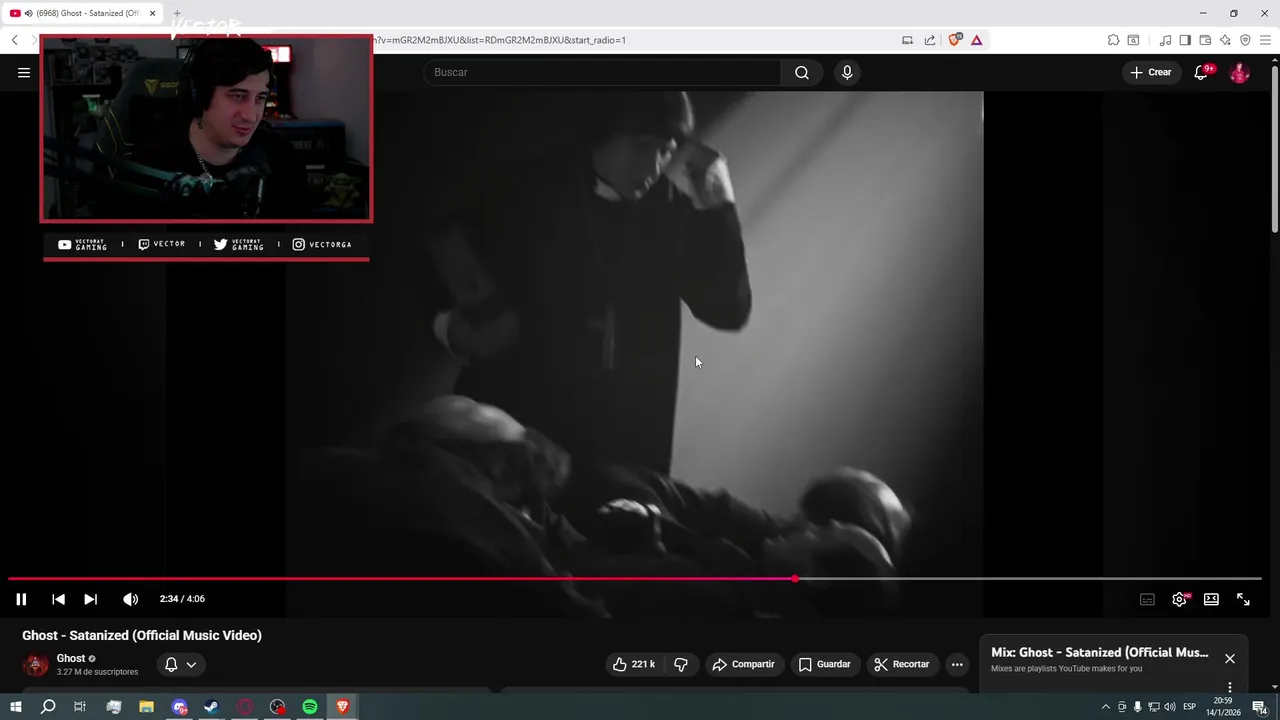1280x720 pixels.
Task: Open the taskbar clock showing 20:59
Action: [x=1223, y=707]
